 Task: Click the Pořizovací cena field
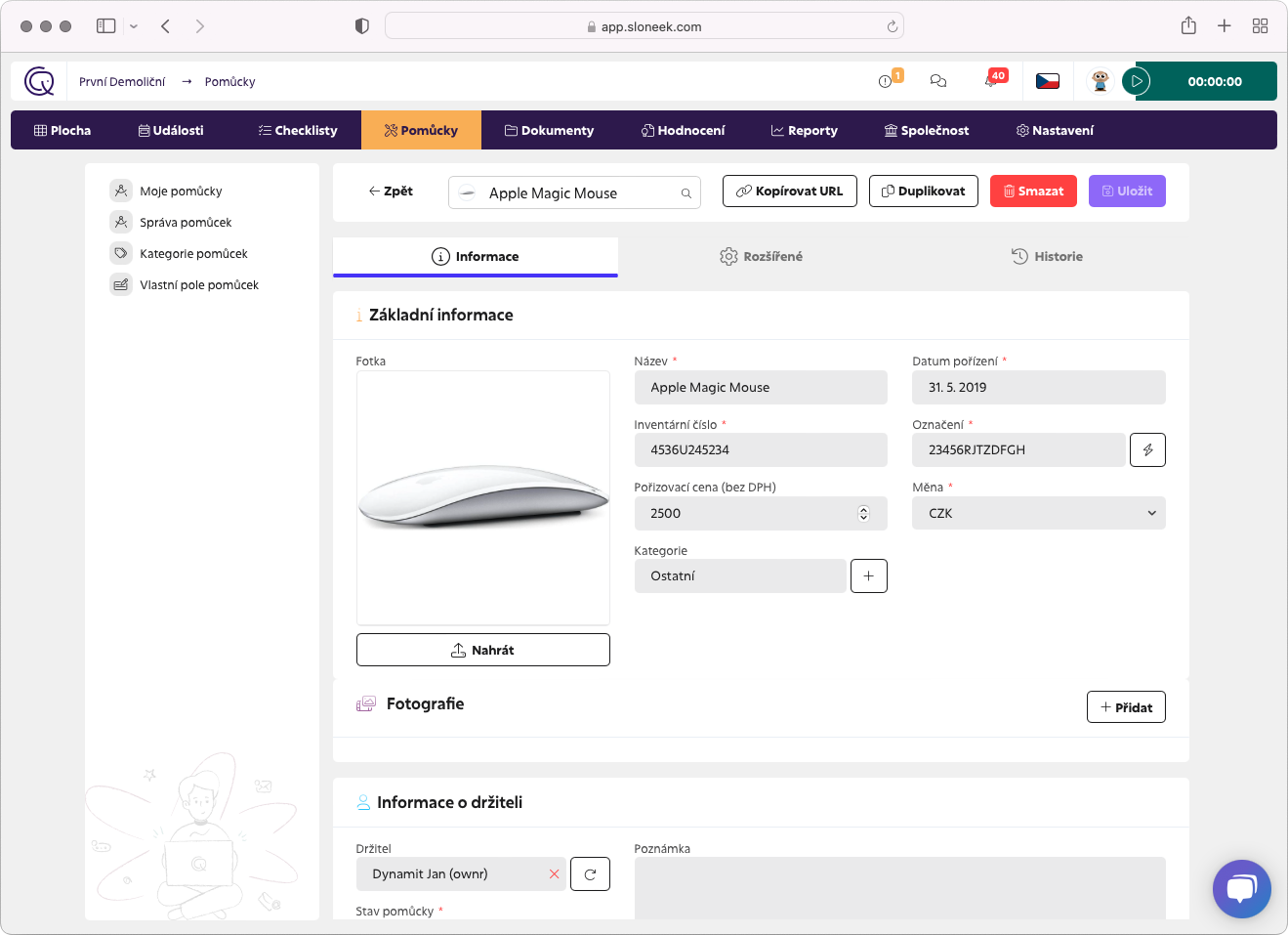(761, 513)
